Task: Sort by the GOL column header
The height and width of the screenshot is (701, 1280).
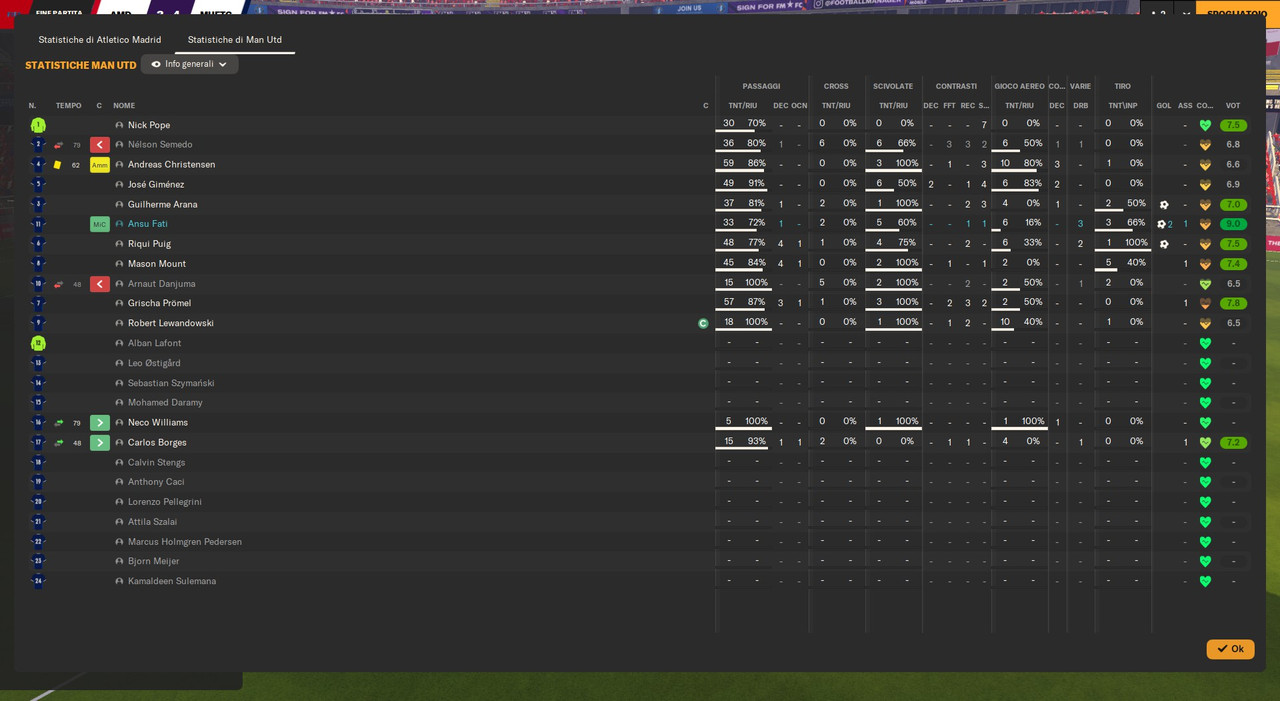Action: point(1164,106)
